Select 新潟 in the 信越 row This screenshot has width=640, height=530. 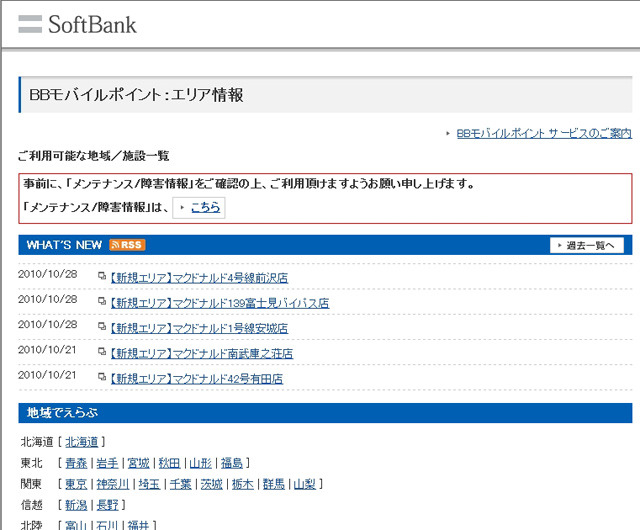(76, 505)
